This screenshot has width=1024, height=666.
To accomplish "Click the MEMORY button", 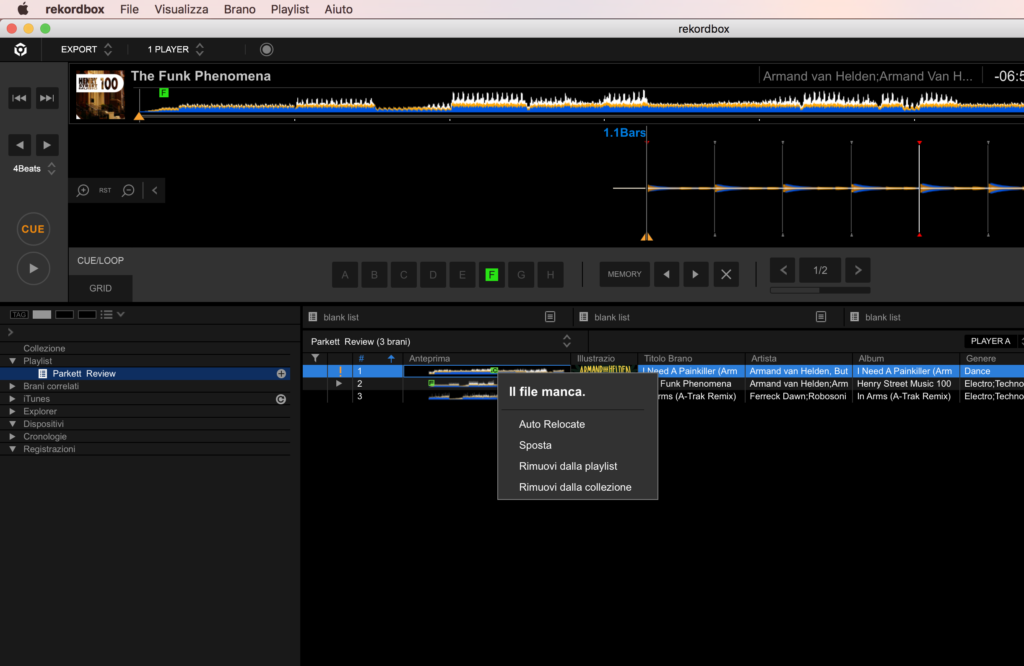I will click(x=625, y=274).
